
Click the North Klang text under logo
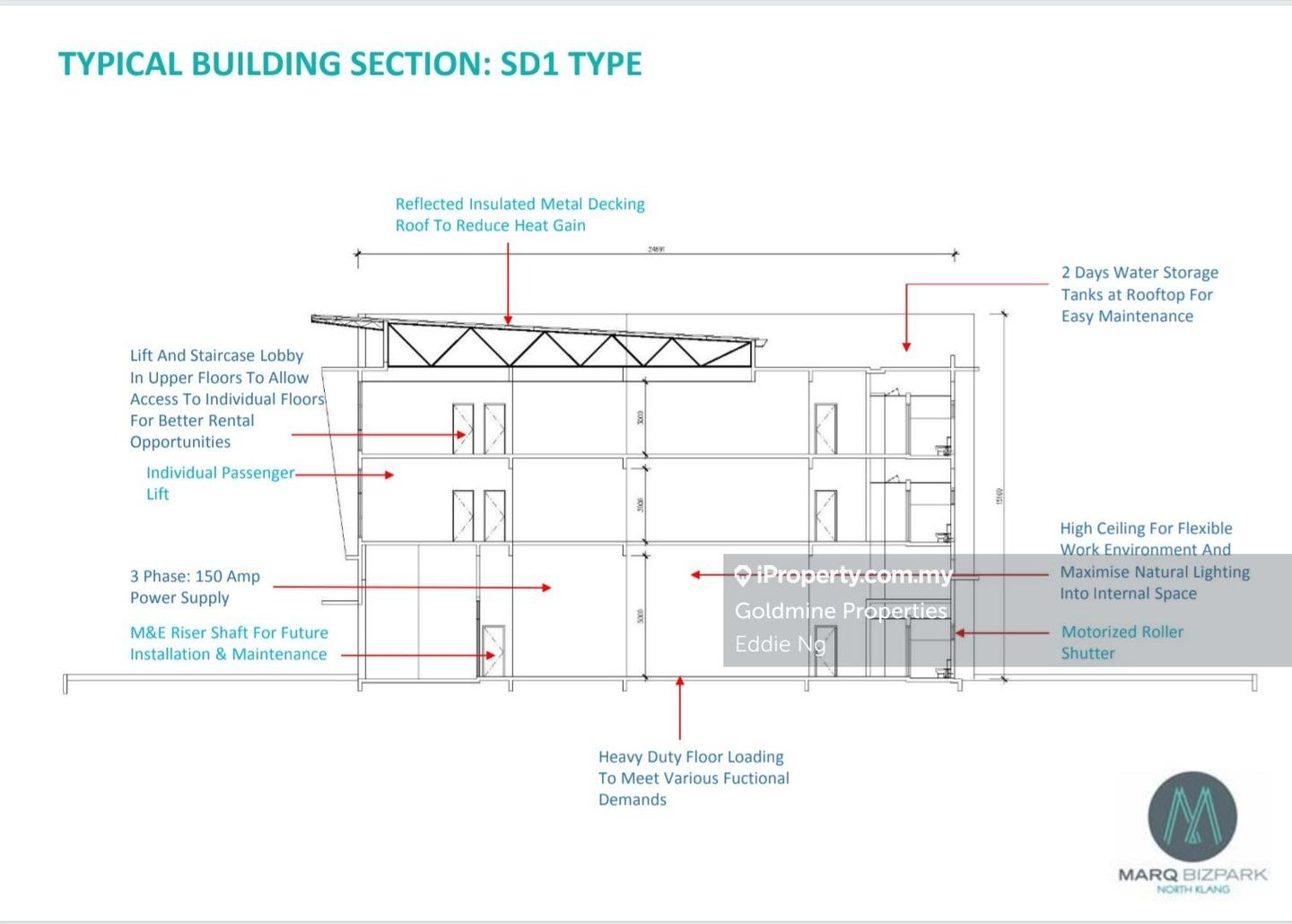click(x=1193, y=889)
